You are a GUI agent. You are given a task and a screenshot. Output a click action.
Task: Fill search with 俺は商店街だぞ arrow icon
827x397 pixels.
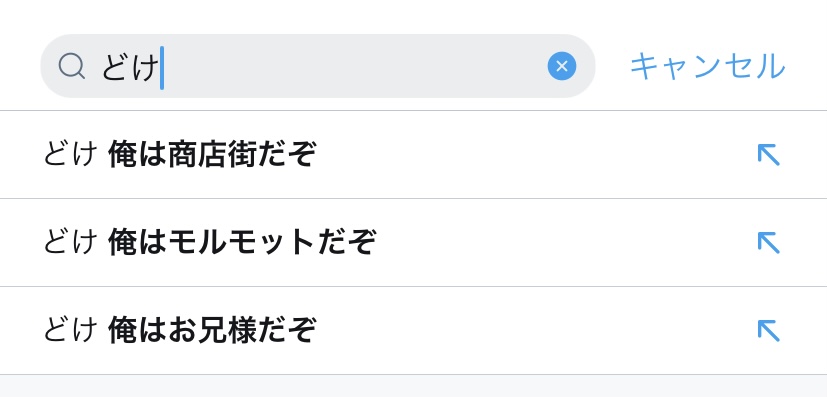[x=768, y=155]
